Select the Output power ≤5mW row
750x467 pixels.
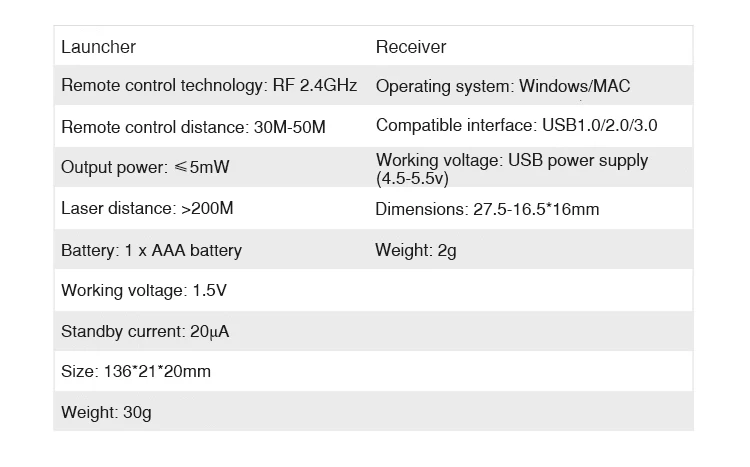pos(374,167)
